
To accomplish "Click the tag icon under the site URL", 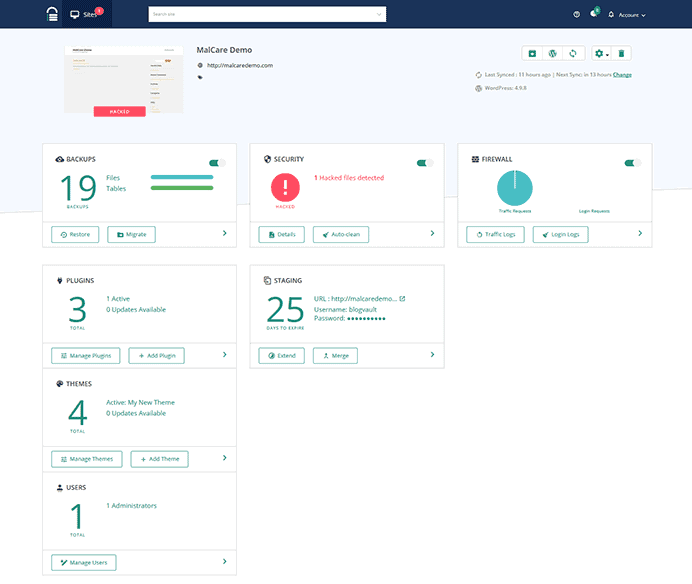I will click(x=200, y=77).
